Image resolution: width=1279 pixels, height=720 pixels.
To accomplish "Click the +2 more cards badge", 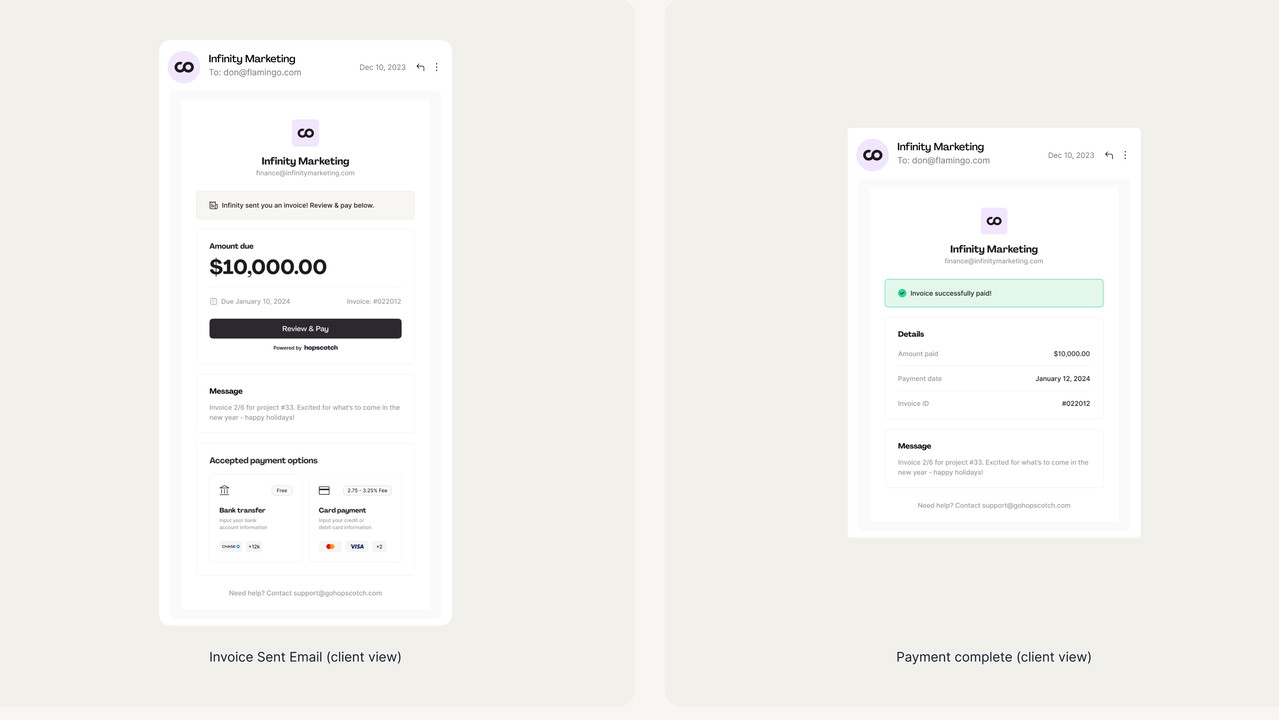I will (x=379, y=546).
